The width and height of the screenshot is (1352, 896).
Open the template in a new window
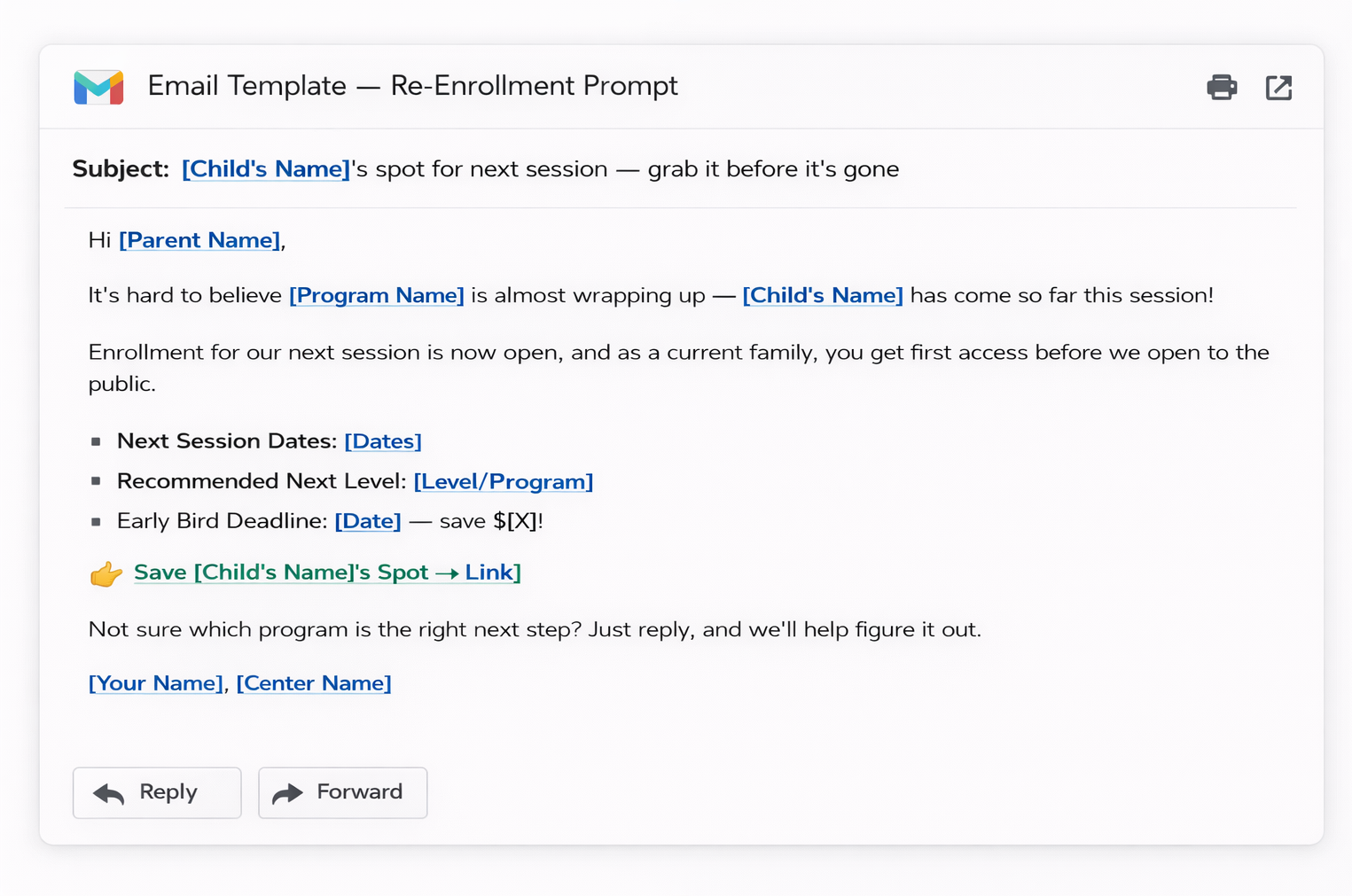pyautogui.click(x=1278, y=87)
